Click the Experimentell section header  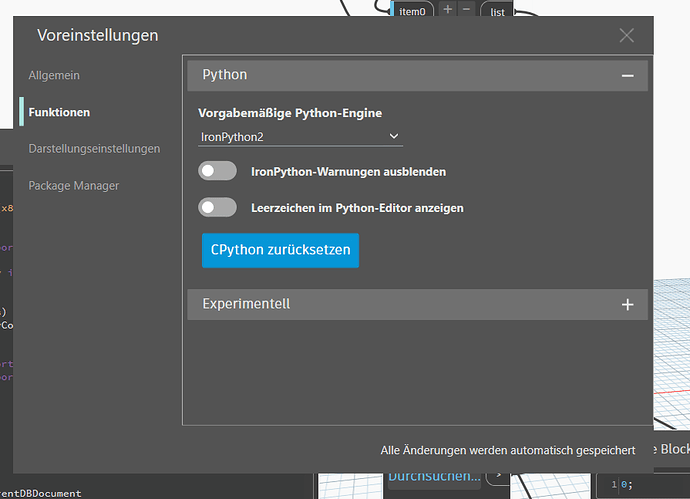click(417, 305)
